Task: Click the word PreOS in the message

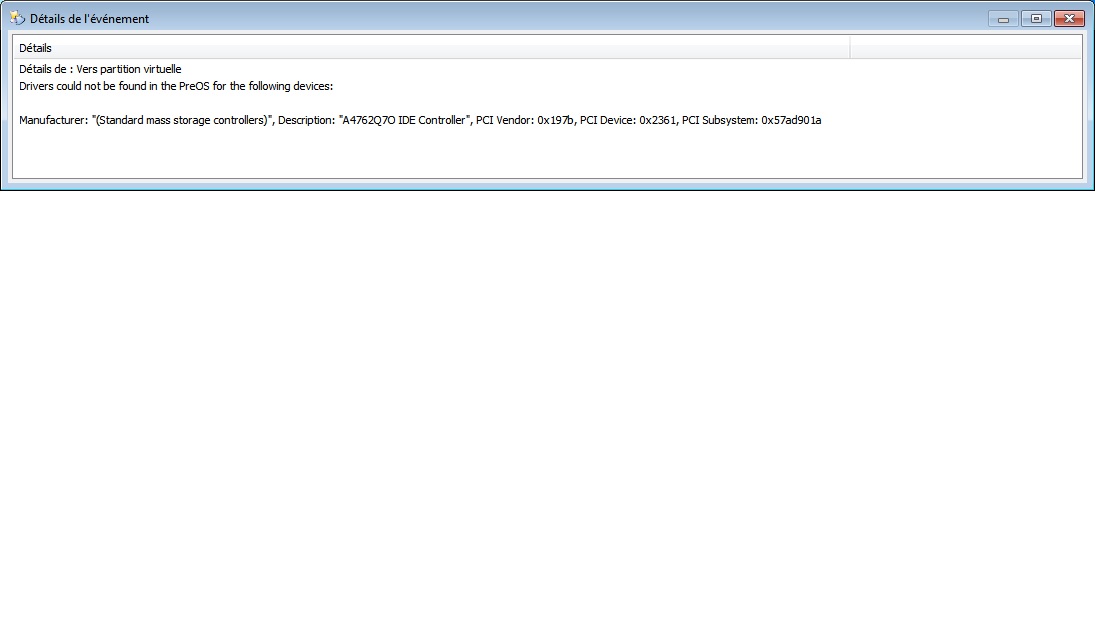Action: click(x=194, y=86)
